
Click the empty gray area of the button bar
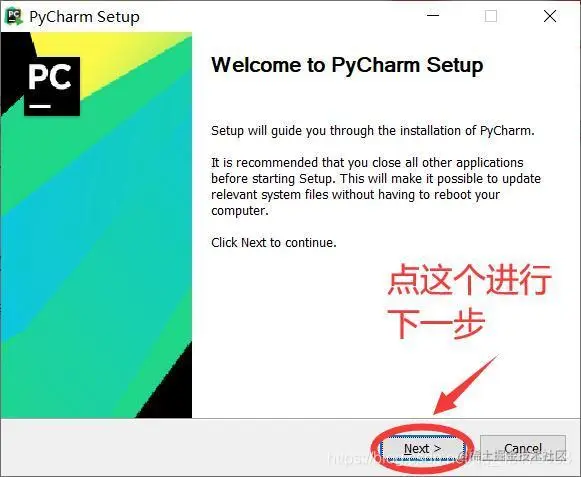coord(185,448)
